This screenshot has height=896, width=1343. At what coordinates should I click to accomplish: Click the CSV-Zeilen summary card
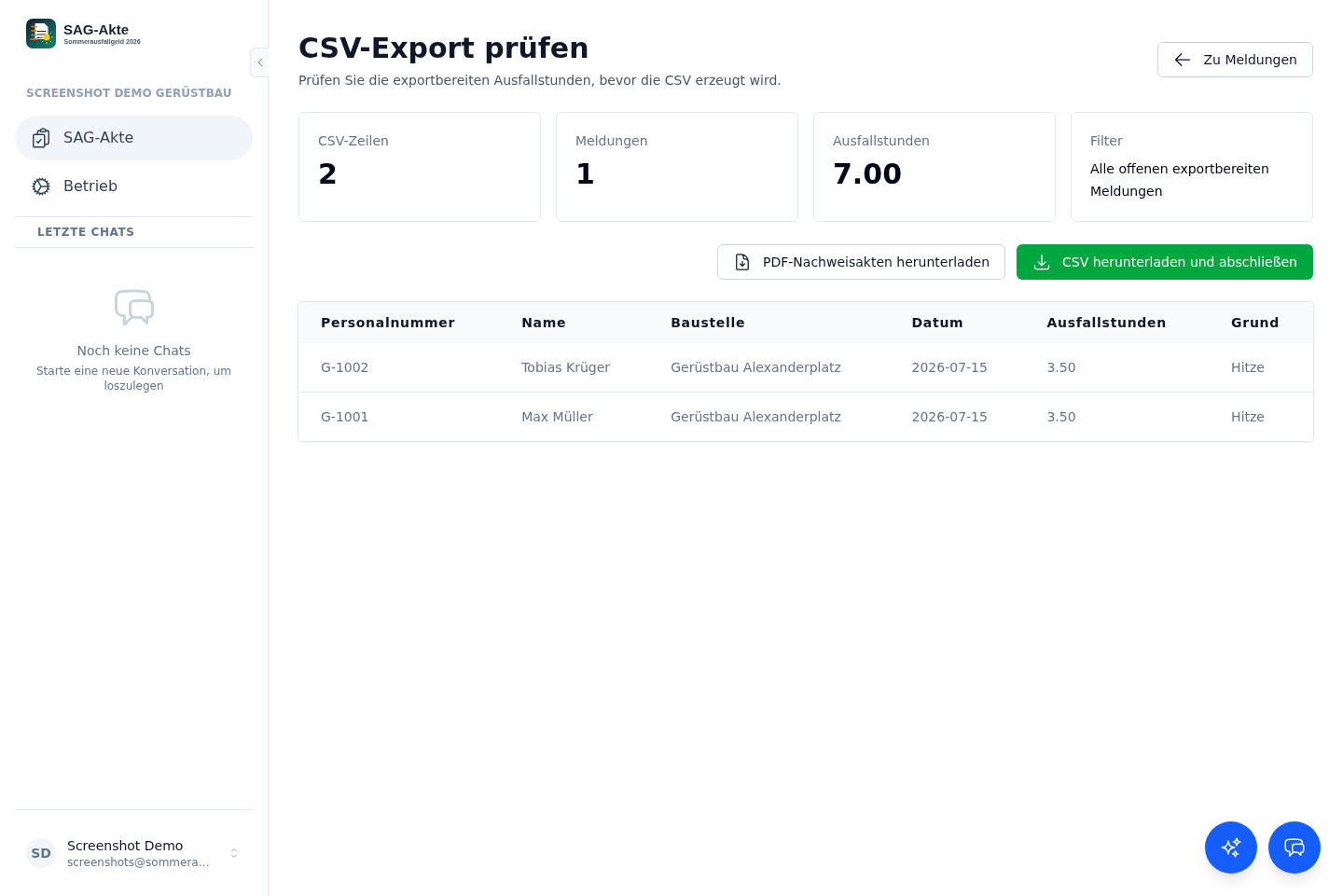click(420, 167)
